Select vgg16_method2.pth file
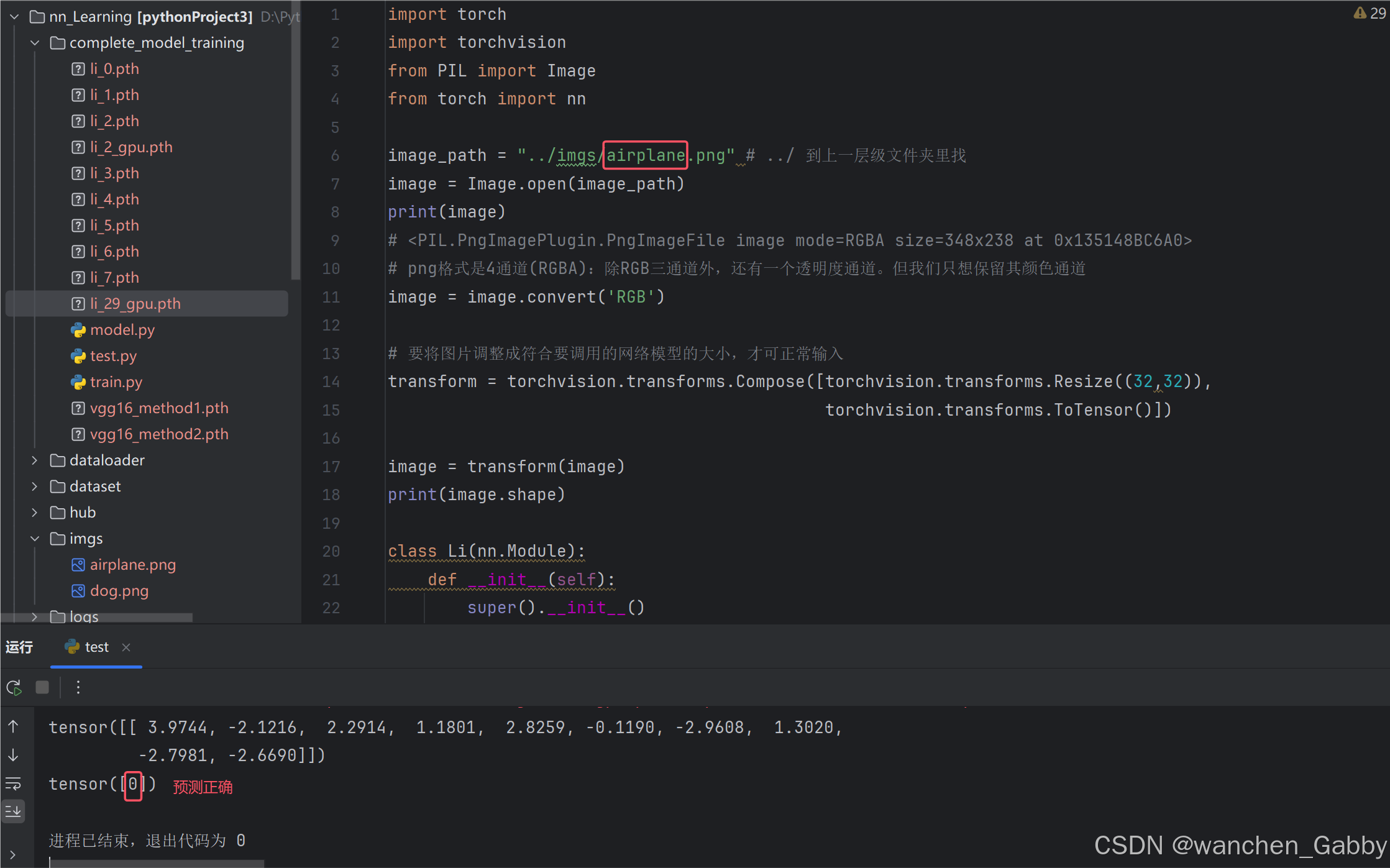This screenshot has width=1390, height=868. 159,434
